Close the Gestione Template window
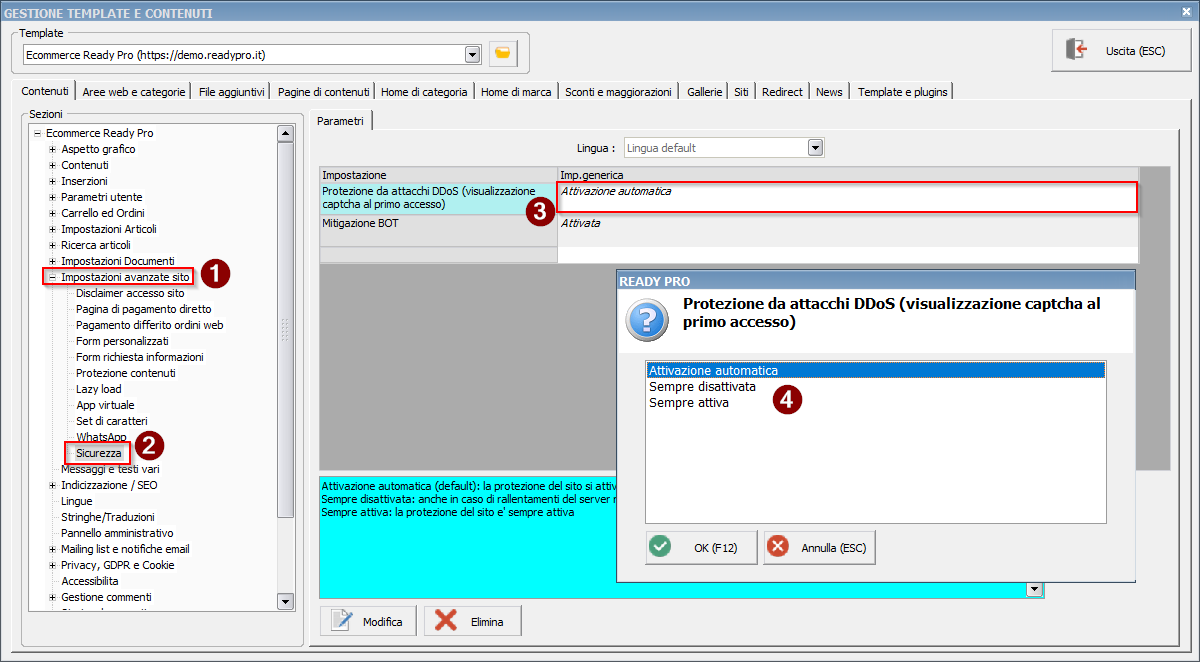This screenshot has height=662, width=1200. tap(1185, 13)
